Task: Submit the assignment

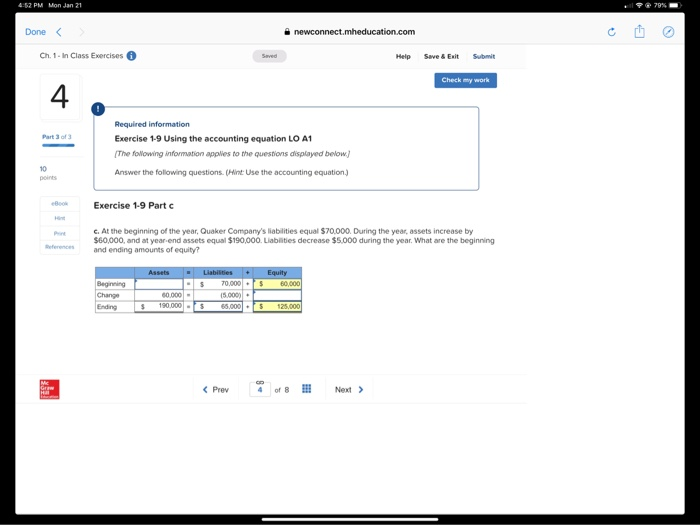Action: pos(484,56)
